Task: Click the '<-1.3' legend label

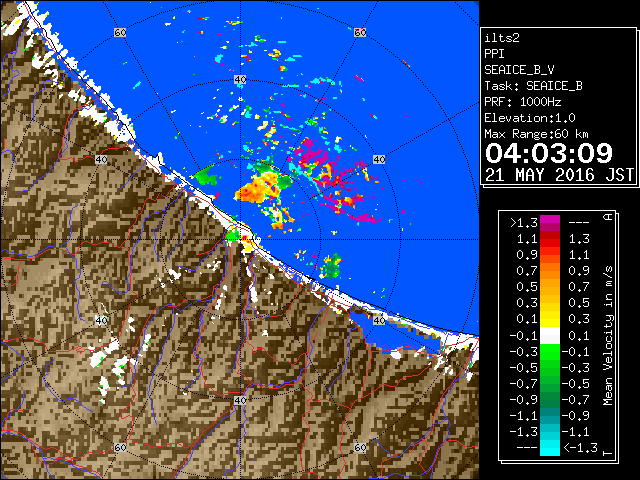Action: (x=580, y=448)
